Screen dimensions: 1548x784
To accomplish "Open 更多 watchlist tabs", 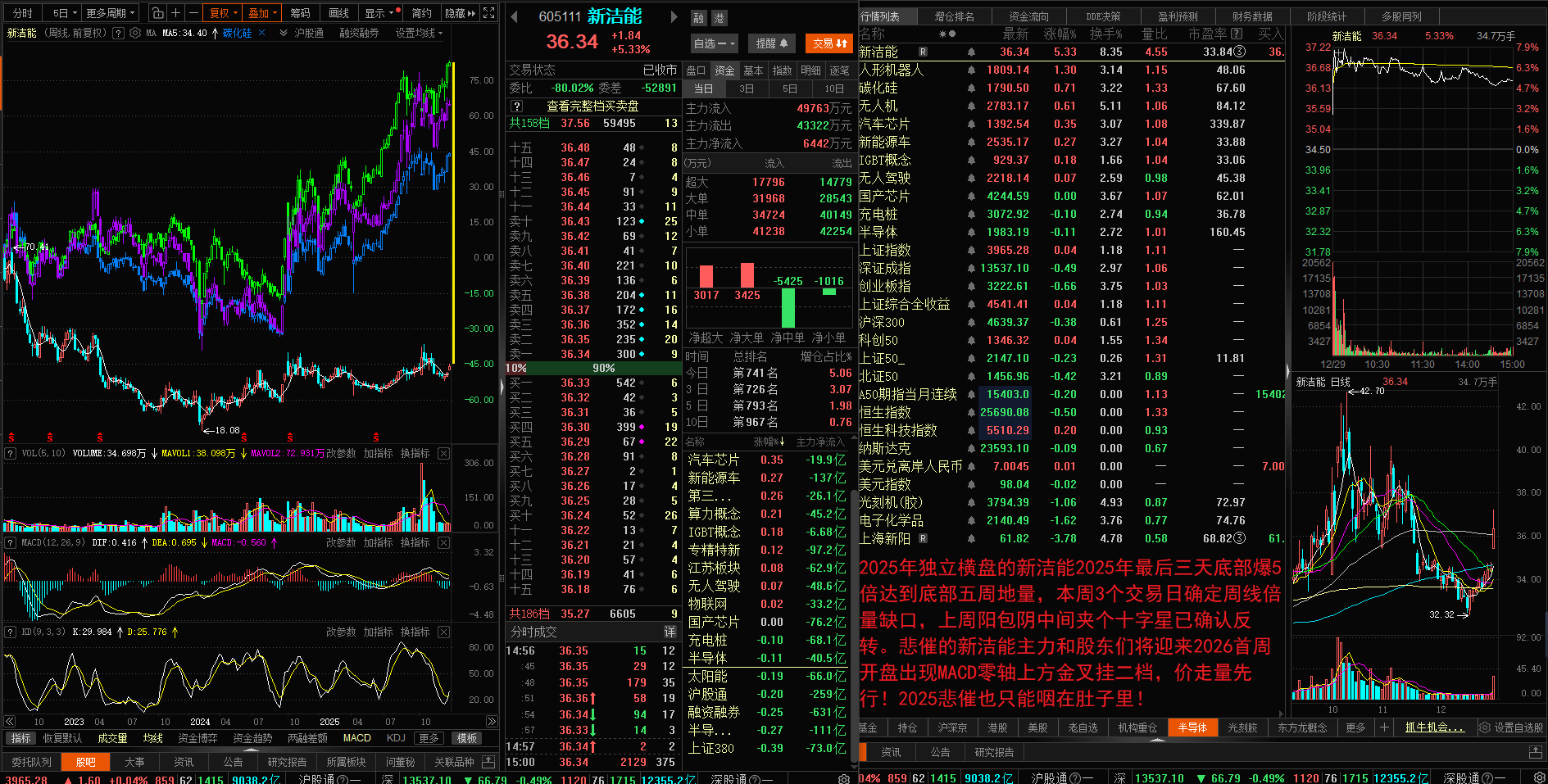I will (x=1355, y=727).
